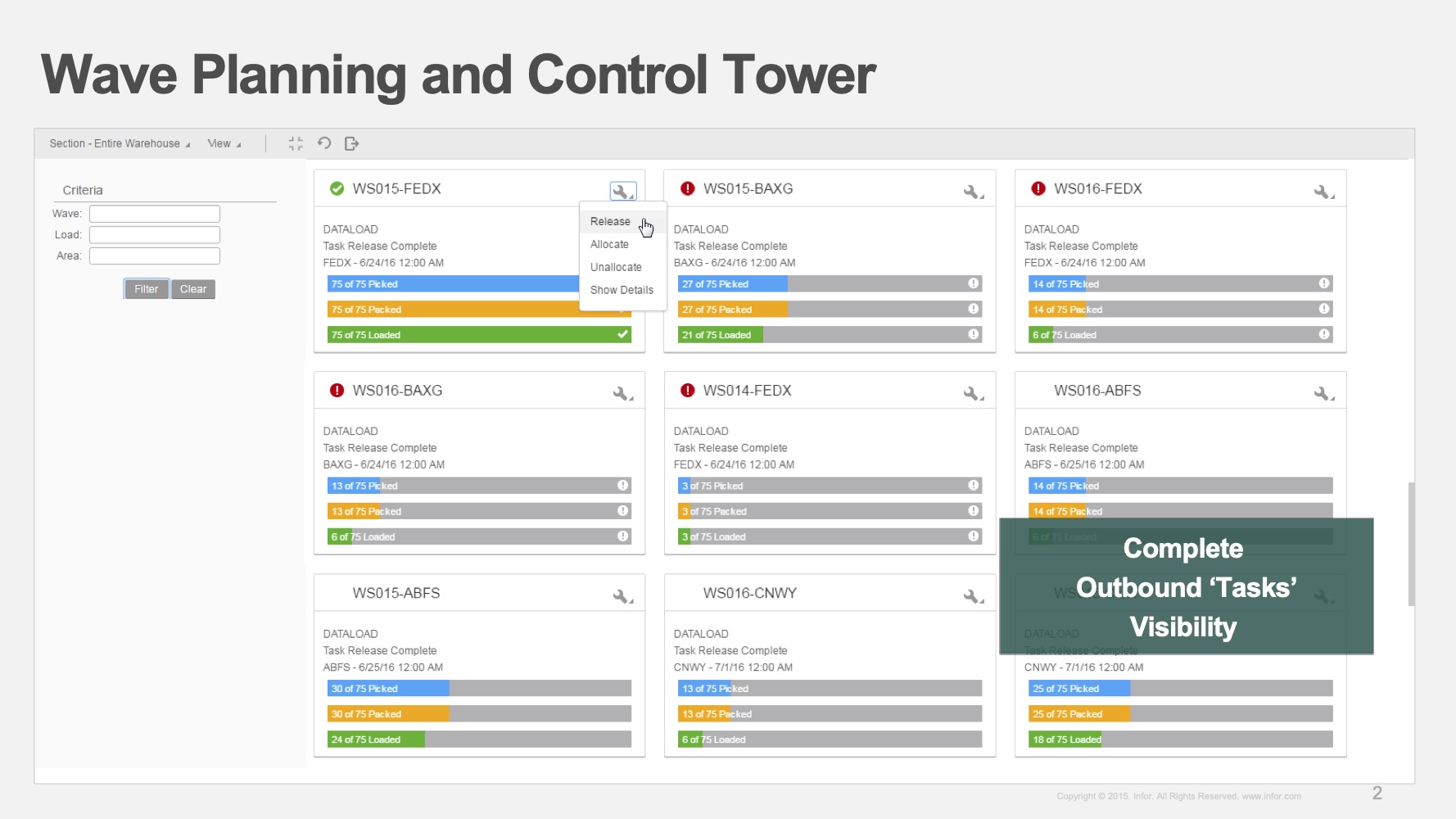Image resolution: width=1456 pixels, height=819 pixels.
Task: Open wrench dropdown on WS016-ABFS card
Action: pos(1323,394)
